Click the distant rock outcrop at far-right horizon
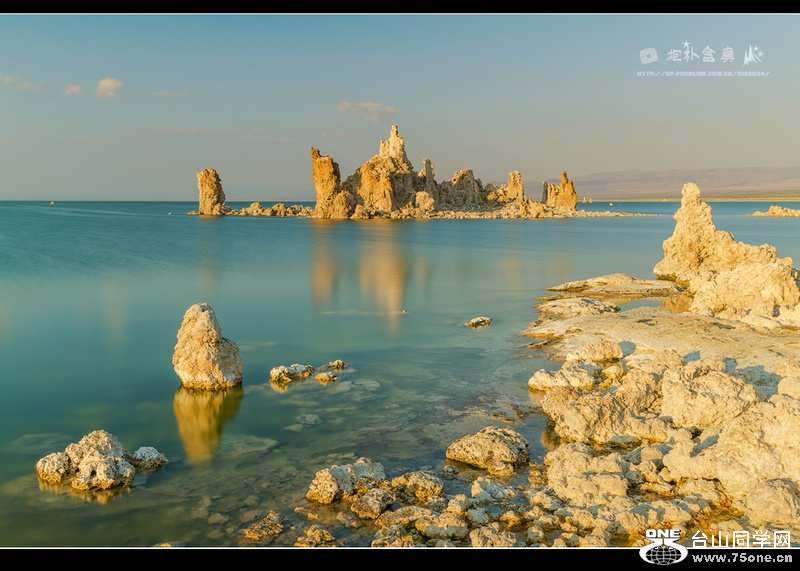The width and height of the screenshot is (800, 571). pos(776,211)
